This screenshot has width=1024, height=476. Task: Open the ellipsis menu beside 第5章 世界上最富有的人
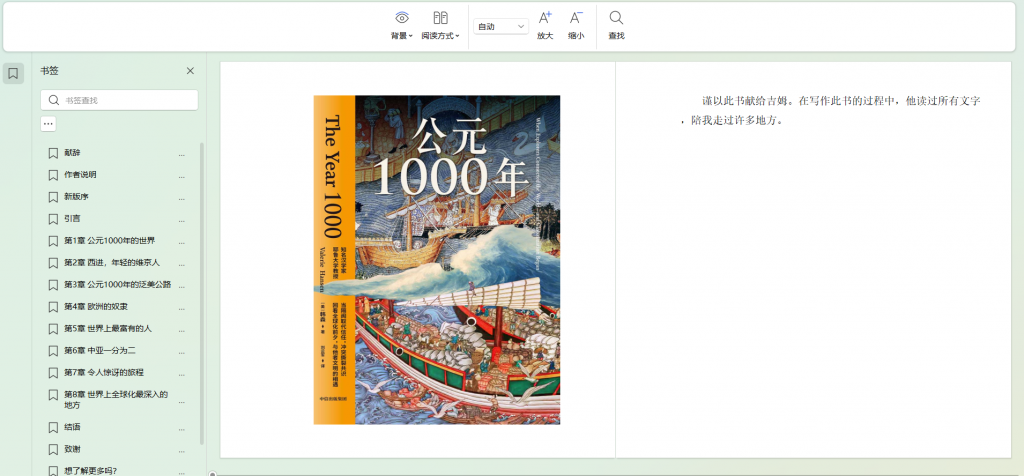coord(181,329)
